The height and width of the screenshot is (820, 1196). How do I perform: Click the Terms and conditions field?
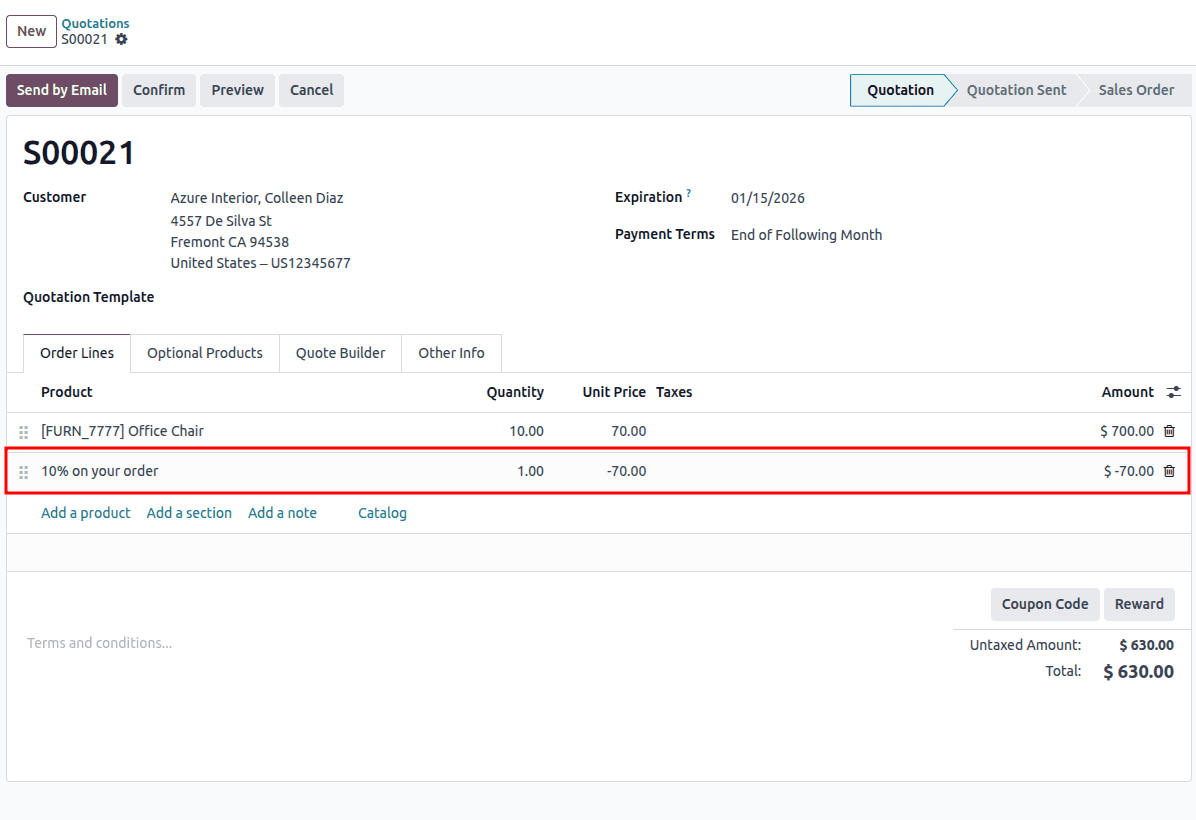pyautogui.click(x=100, y=643)
